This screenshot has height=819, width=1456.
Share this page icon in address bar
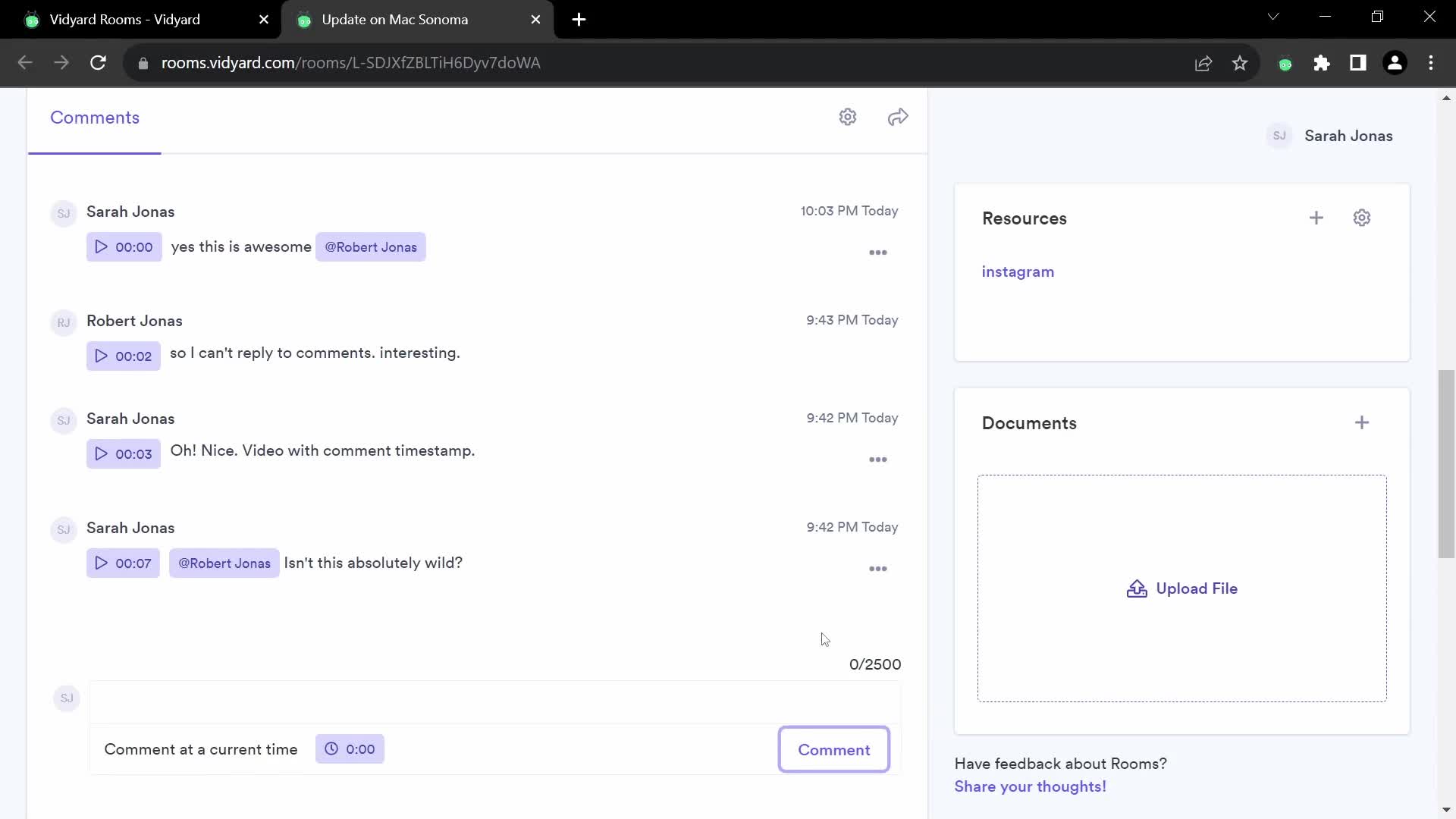1203,63
